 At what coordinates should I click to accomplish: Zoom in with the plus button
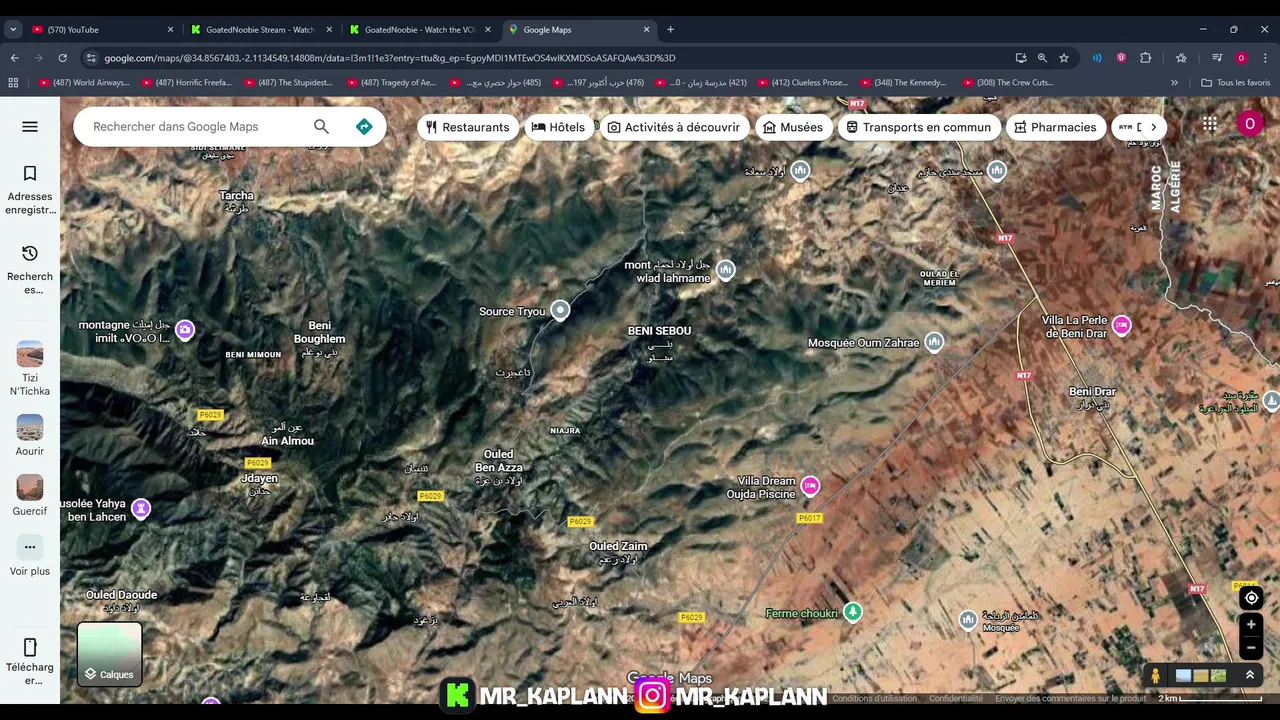[1251, 625]
